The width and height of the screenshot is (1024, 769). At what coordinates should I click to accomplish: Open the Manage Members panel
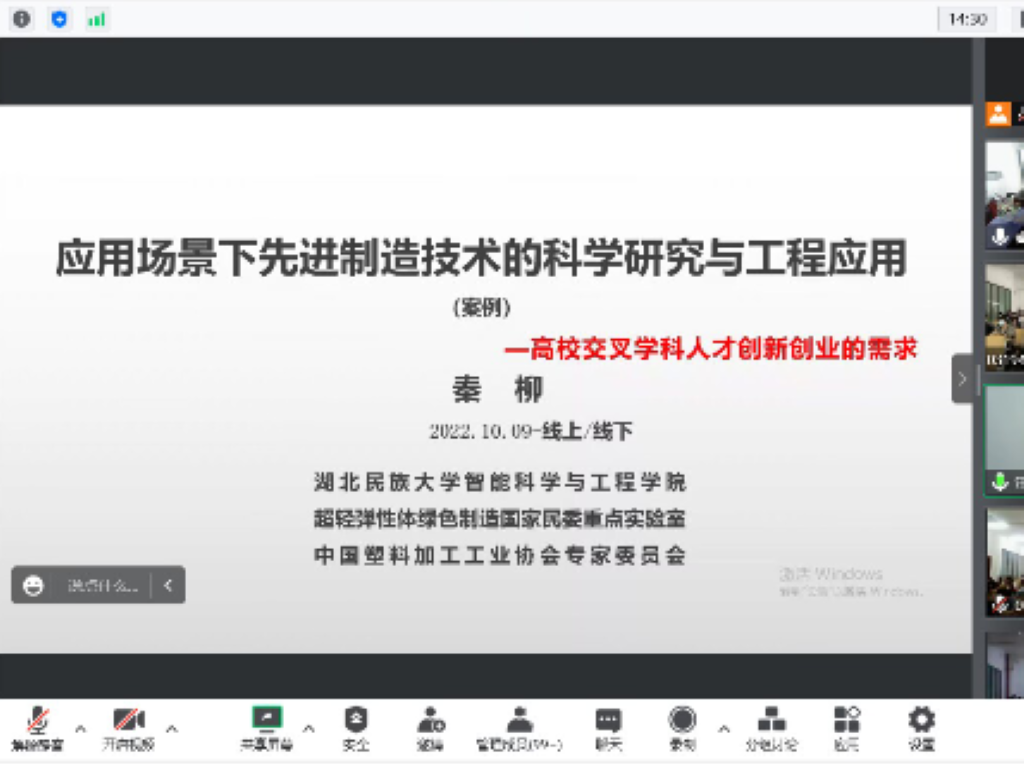tap(519, 727)
